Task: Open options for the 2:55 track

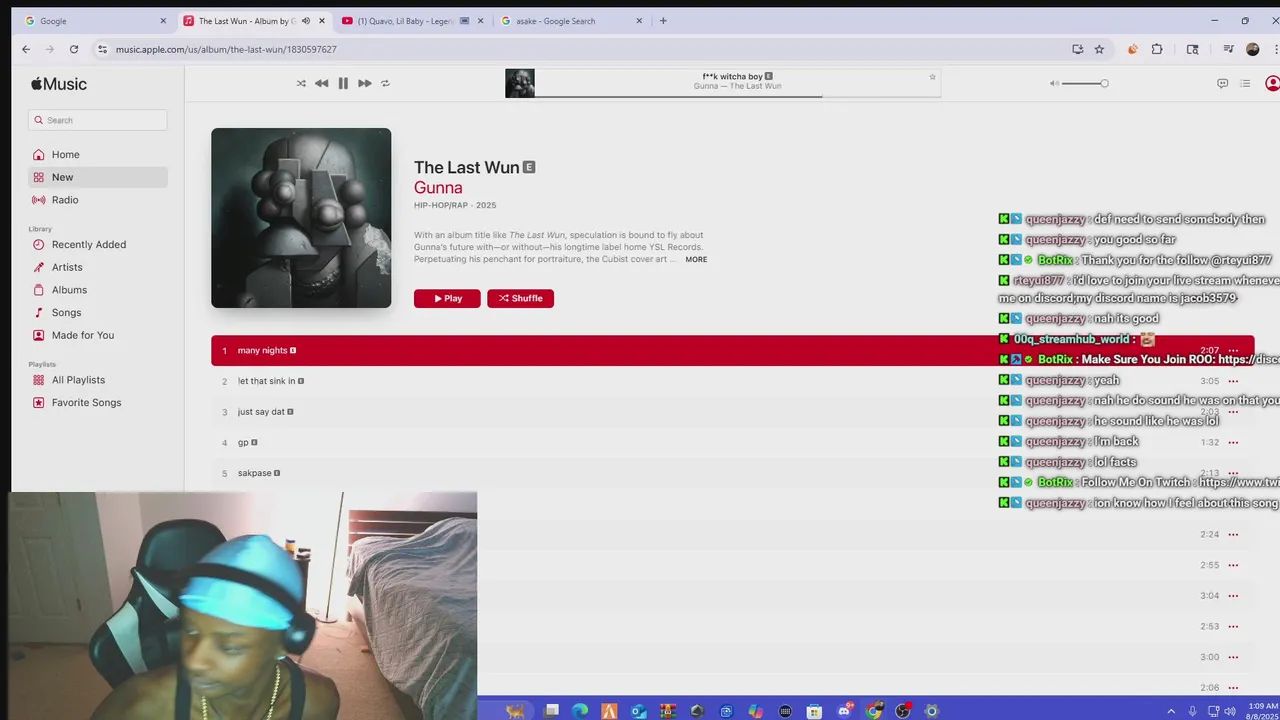Action: tap(1233, 565)
